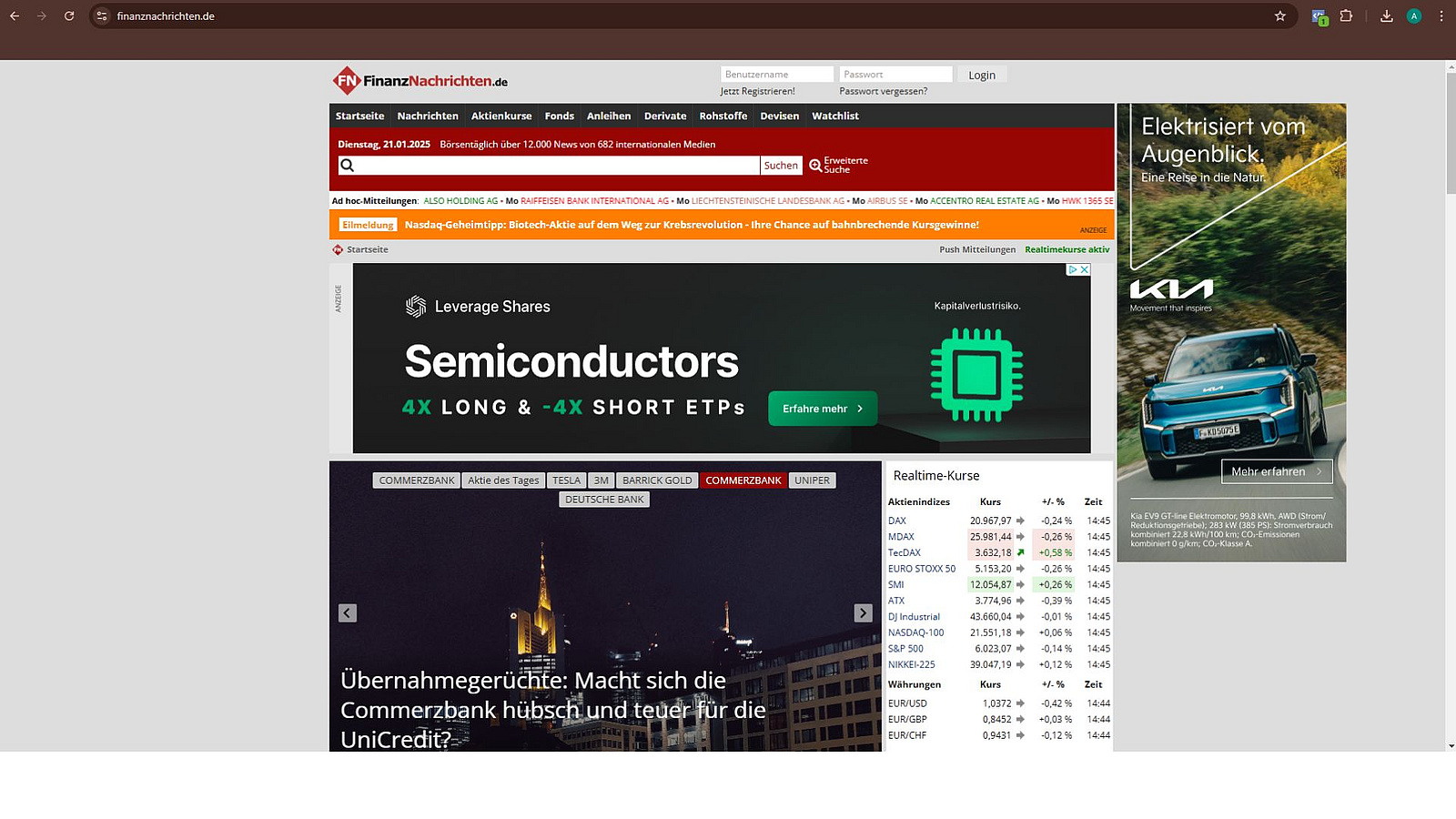
Task: Open the DAX index link
Action: (897, 521)
